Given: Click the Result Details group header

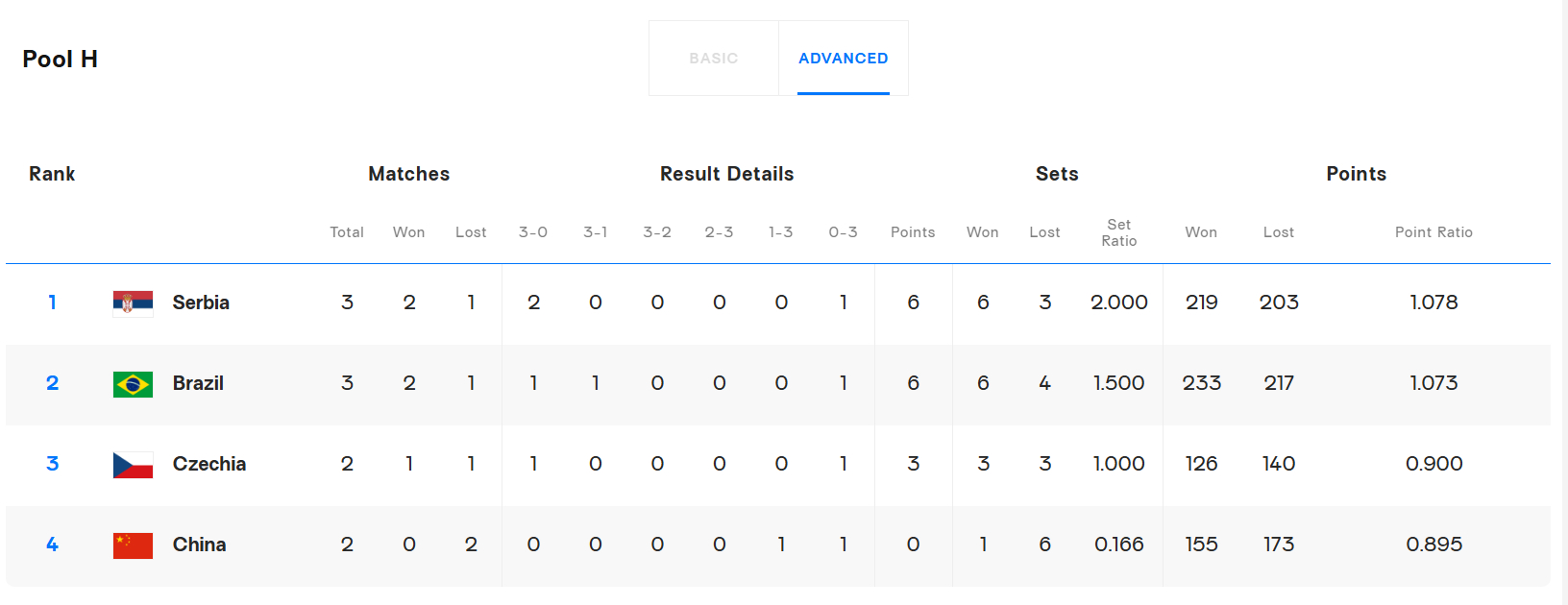Looking at the screenshot, I should click(727, 174).
